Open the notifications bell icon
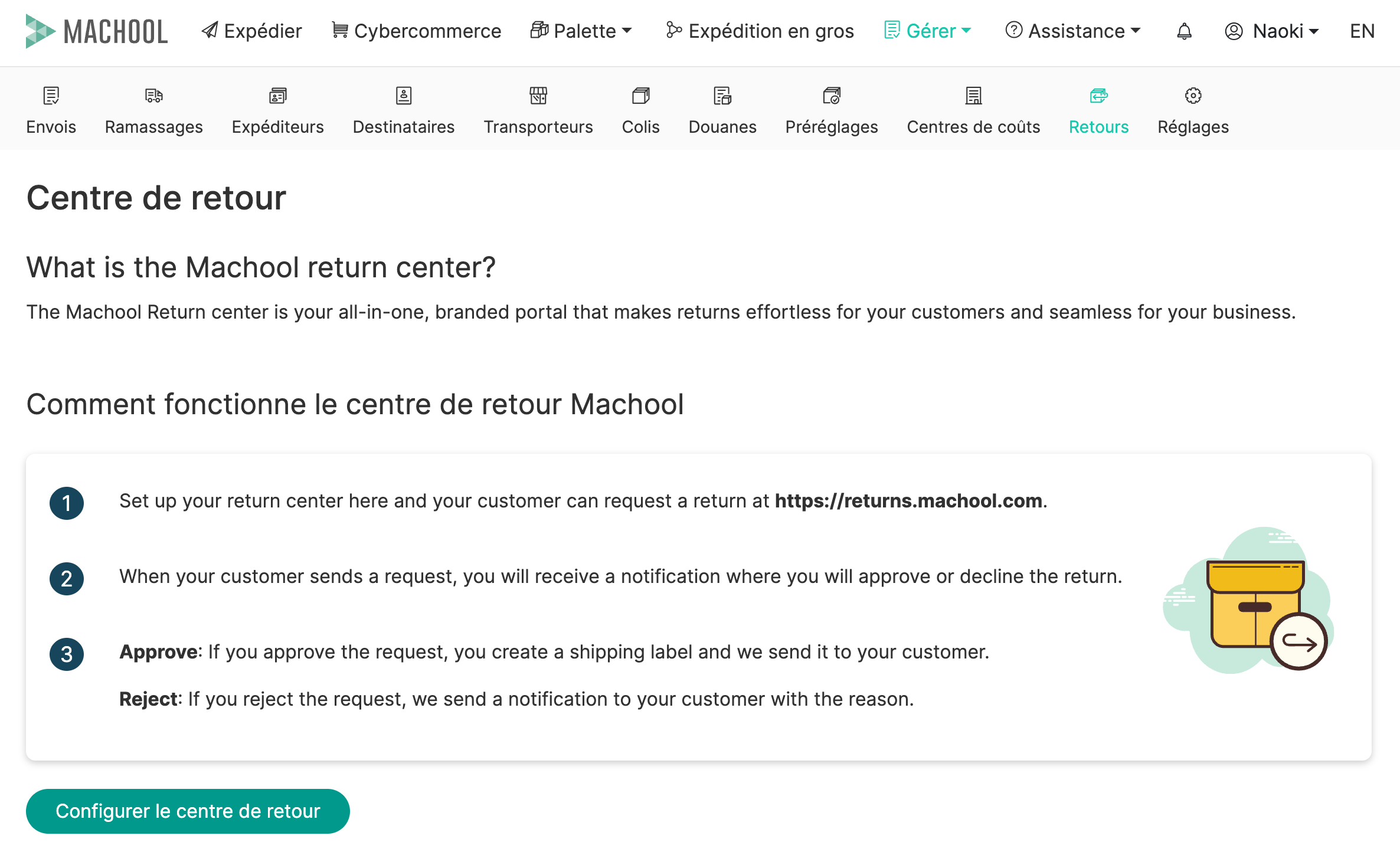This screenshot has height=865, width=1400. click(x=1184, y=31)
